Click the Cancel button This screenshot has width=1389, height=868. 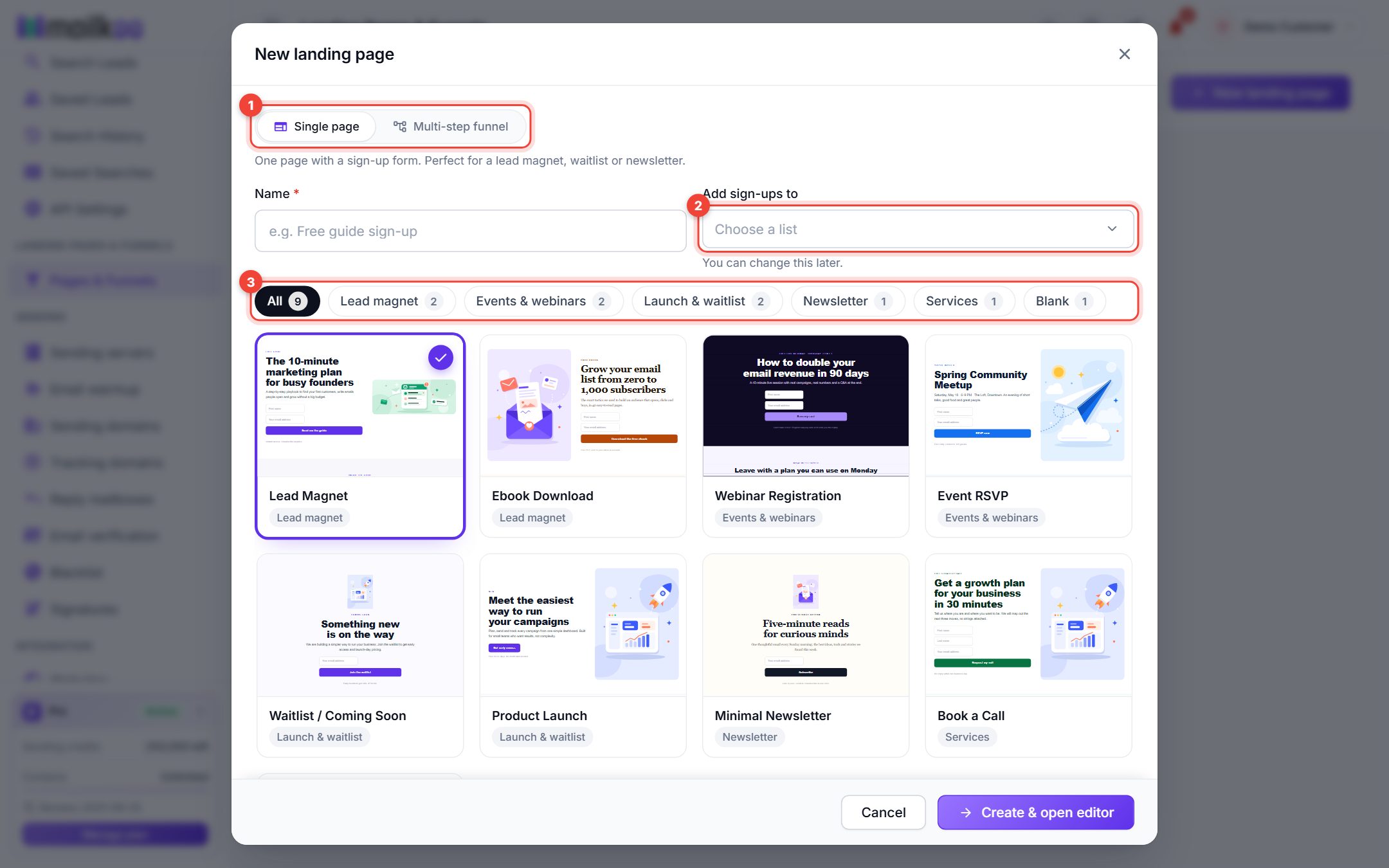pos(883,812)
